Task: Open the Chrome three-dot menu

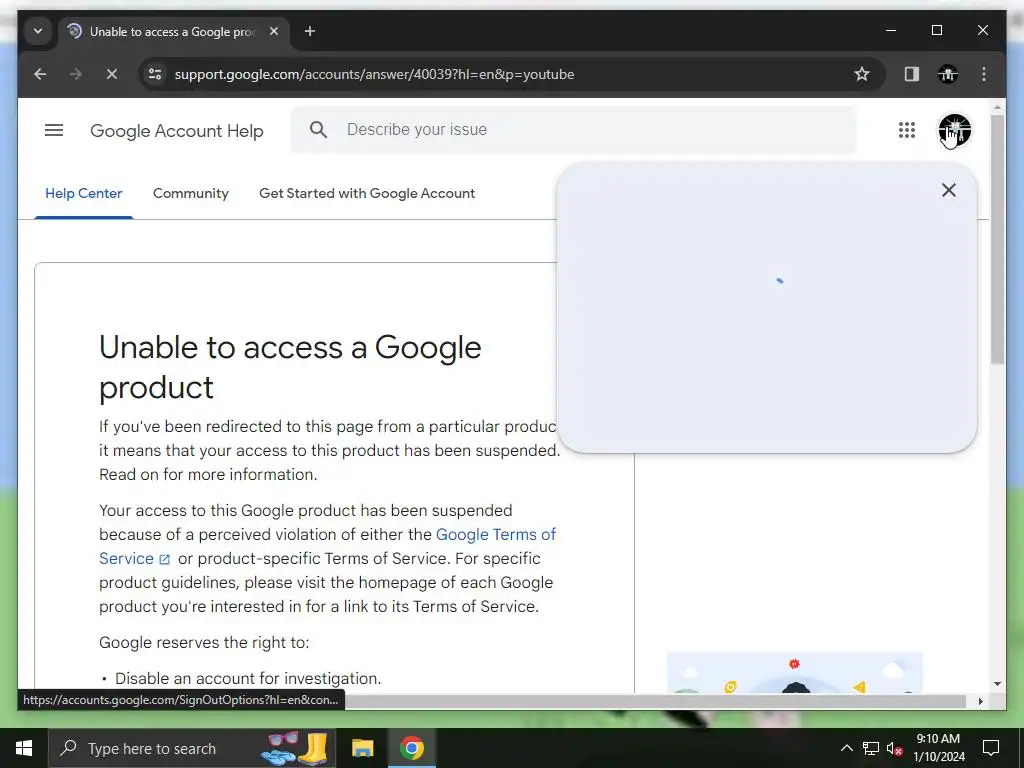Action: tap(984, 74)
